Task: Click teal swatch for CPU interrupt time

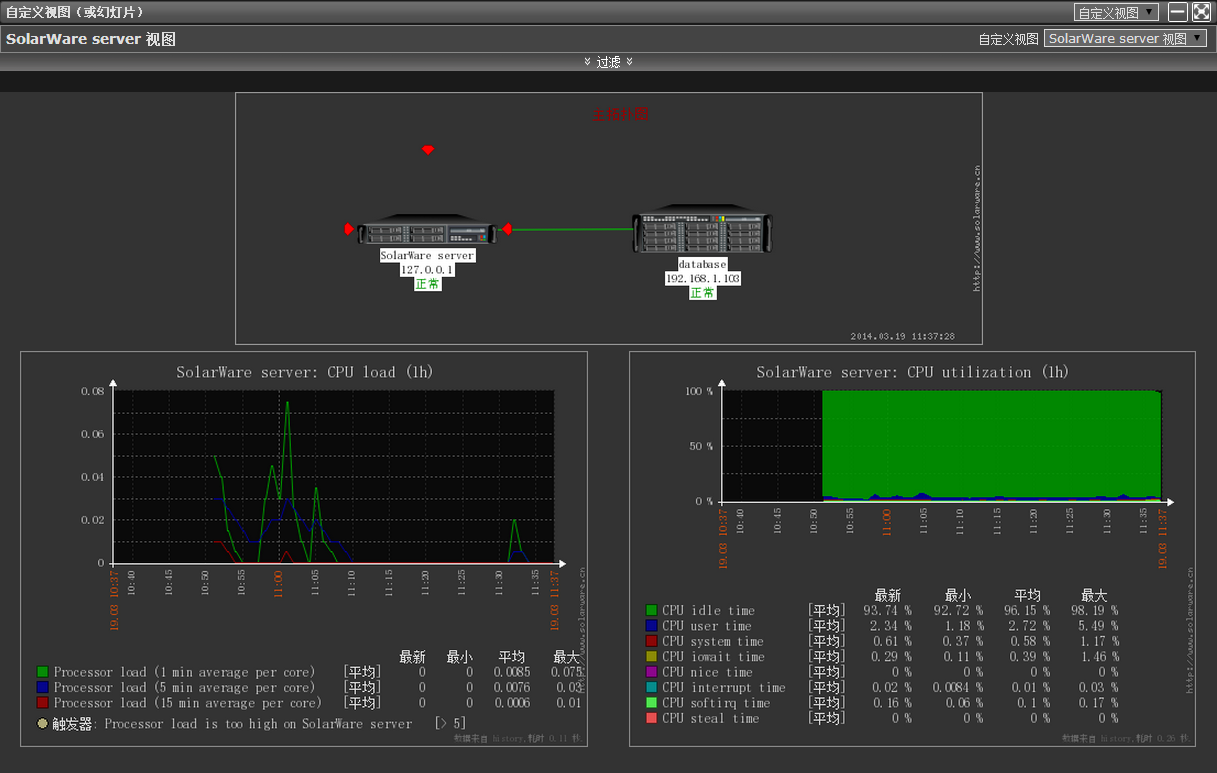Action: (x=652, y=688)
